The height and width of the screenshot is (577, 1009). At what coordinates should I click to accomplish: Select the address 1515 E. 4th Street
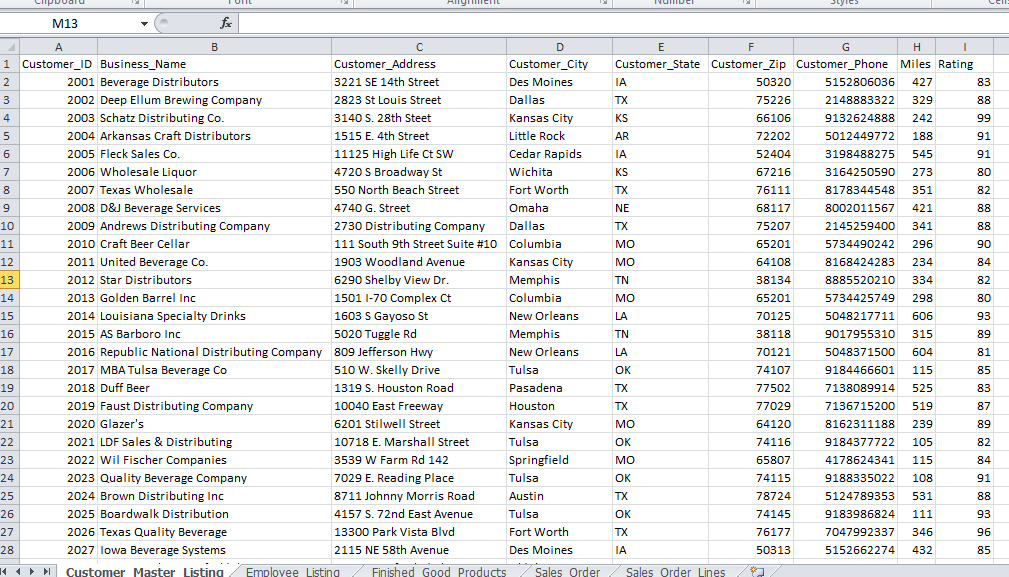click(x=419, y=136)
